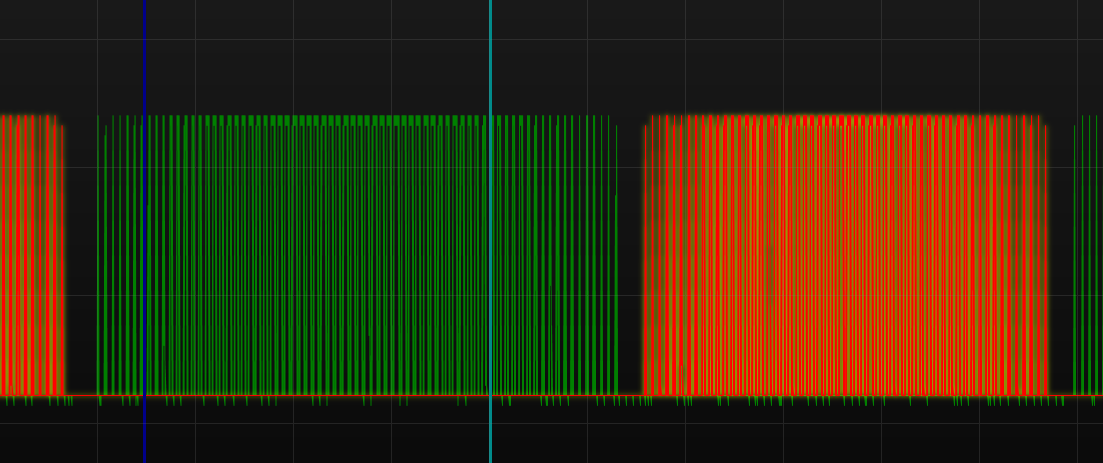Viewport: 1103px width, 463px height.
Task: Select the small red burst at left edge
Action: tap(28, 255)
